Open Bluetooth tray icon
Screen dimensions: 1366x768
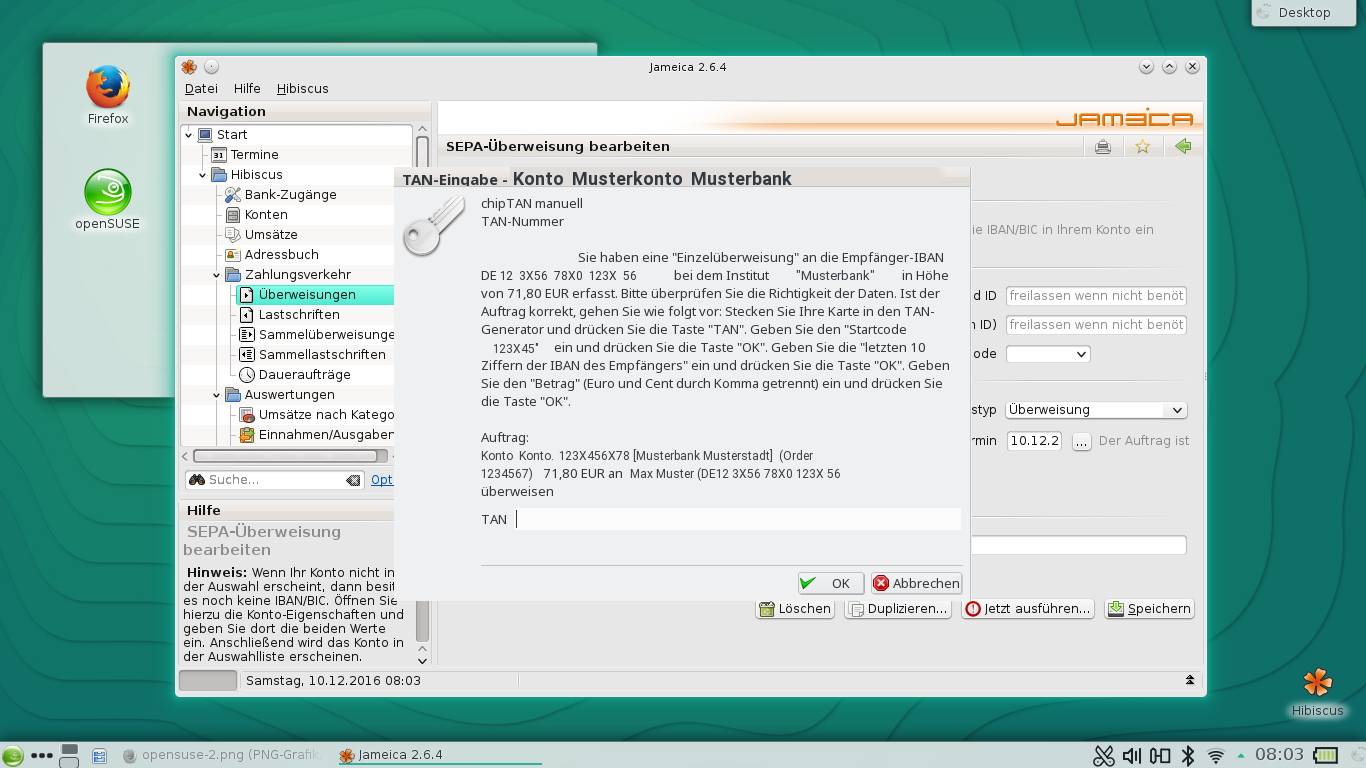(1189, 755)
